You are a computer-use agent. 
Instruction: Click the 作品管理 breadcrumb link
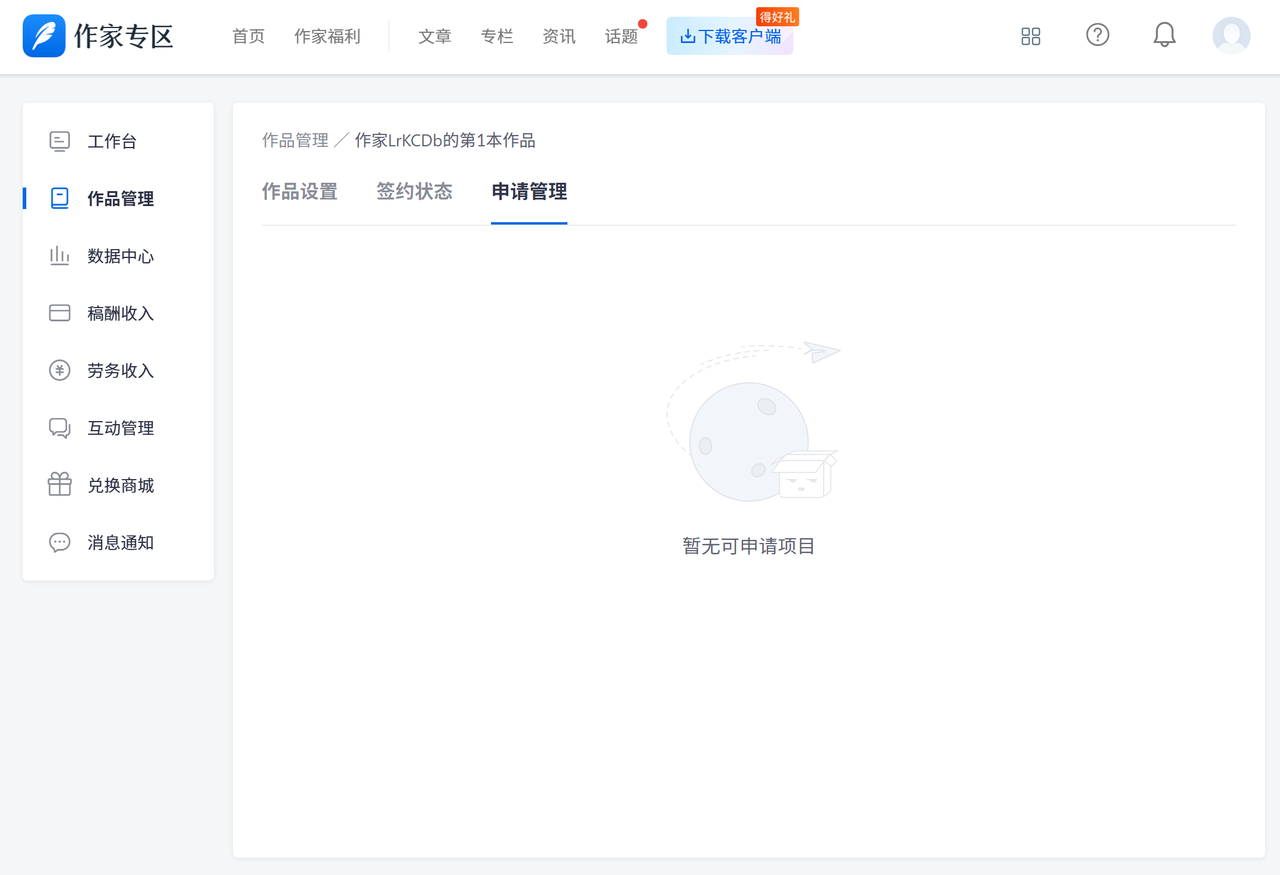[295, 141]
